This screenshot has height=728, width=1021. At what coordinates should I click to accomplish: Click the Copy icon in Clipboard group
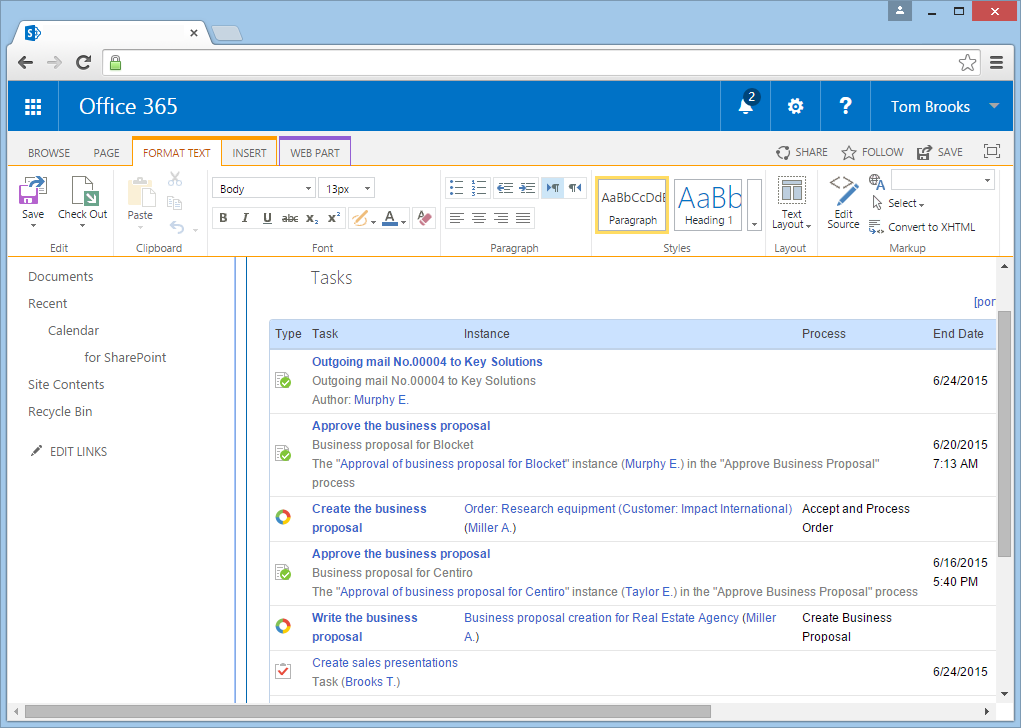[x=175, y=203]
